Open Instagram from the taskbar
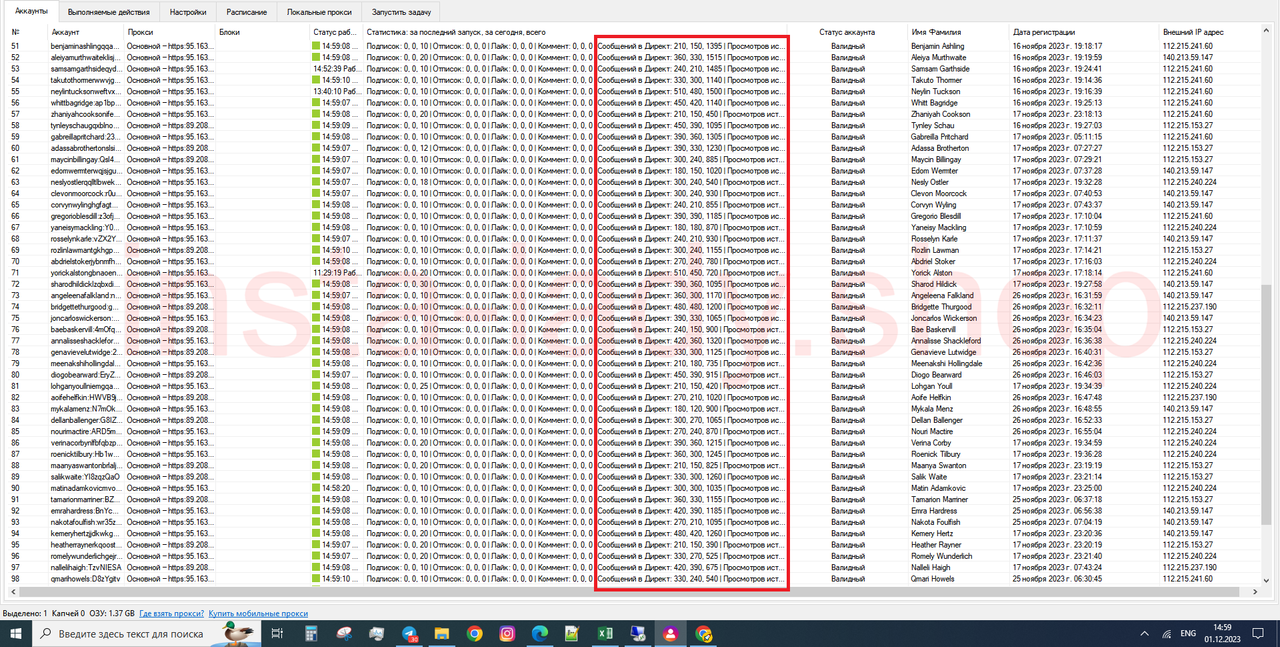 507,633
